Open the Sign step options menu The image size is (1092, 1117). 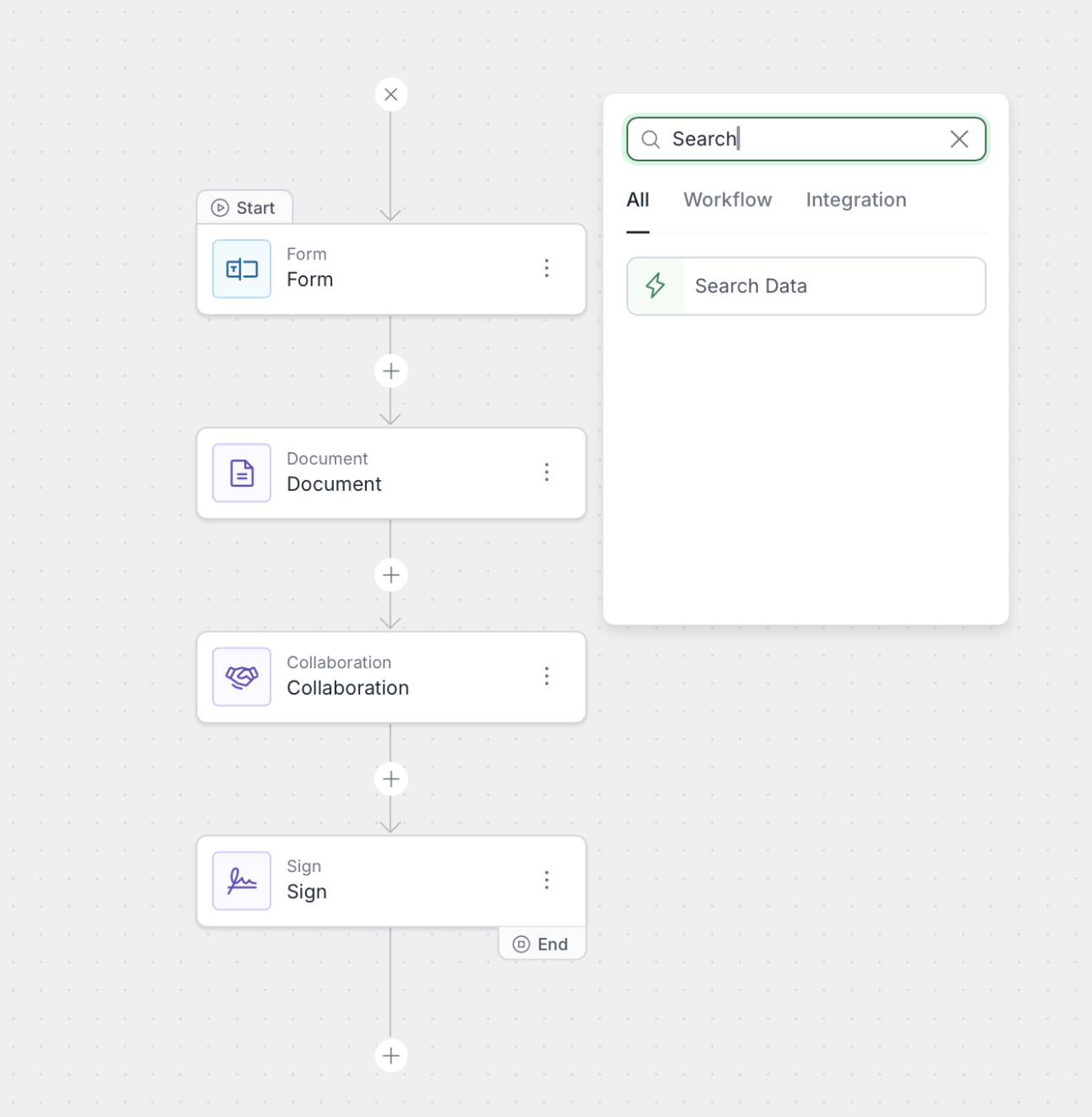pos(547,880)
